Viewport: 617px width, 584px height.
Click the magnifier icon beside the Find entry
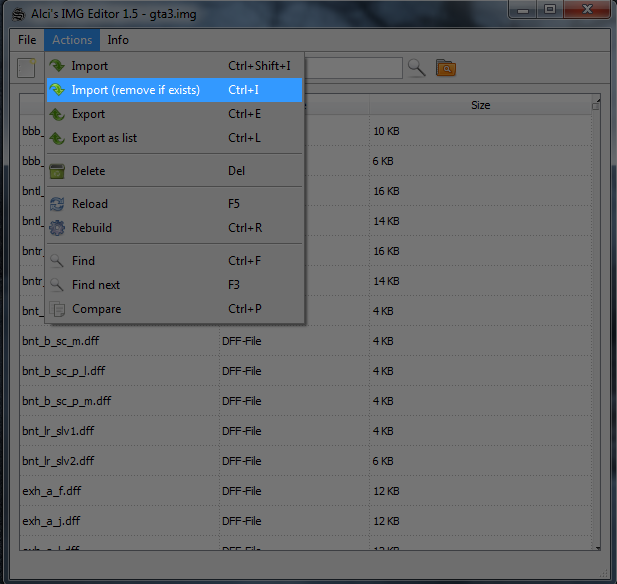[x=57, y=261]
